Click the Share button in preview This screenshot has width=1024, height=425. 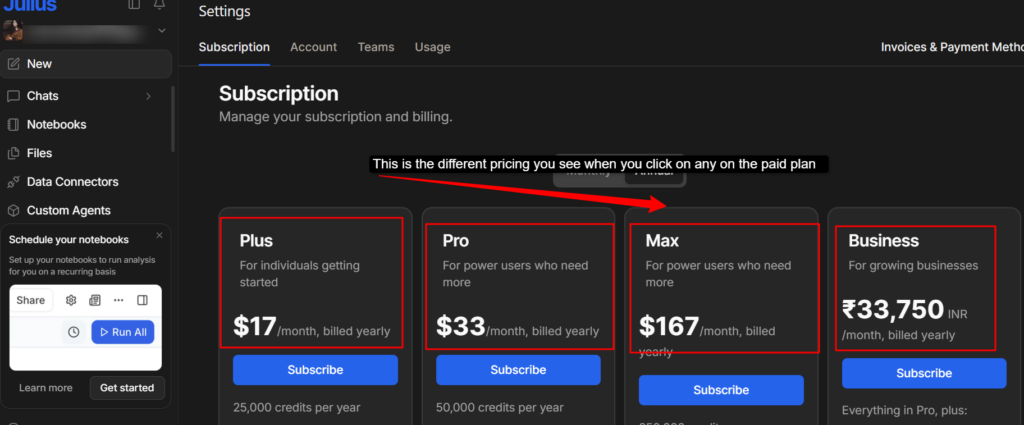coord(31,300)
